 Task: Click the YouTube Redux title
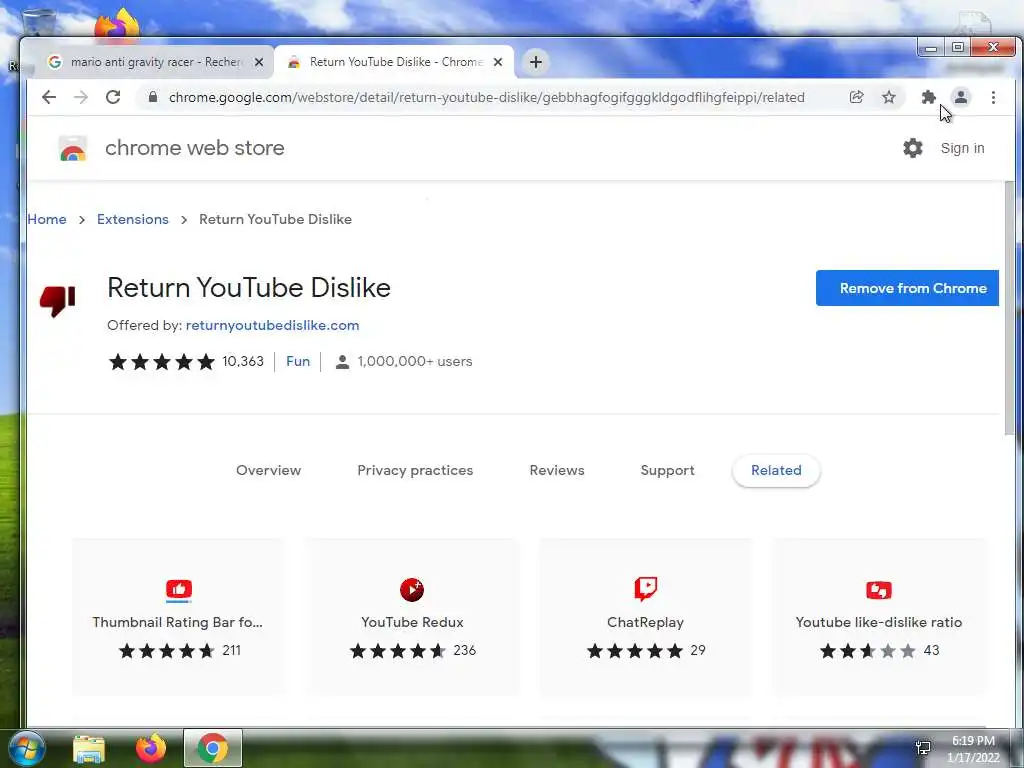point(412,622)
